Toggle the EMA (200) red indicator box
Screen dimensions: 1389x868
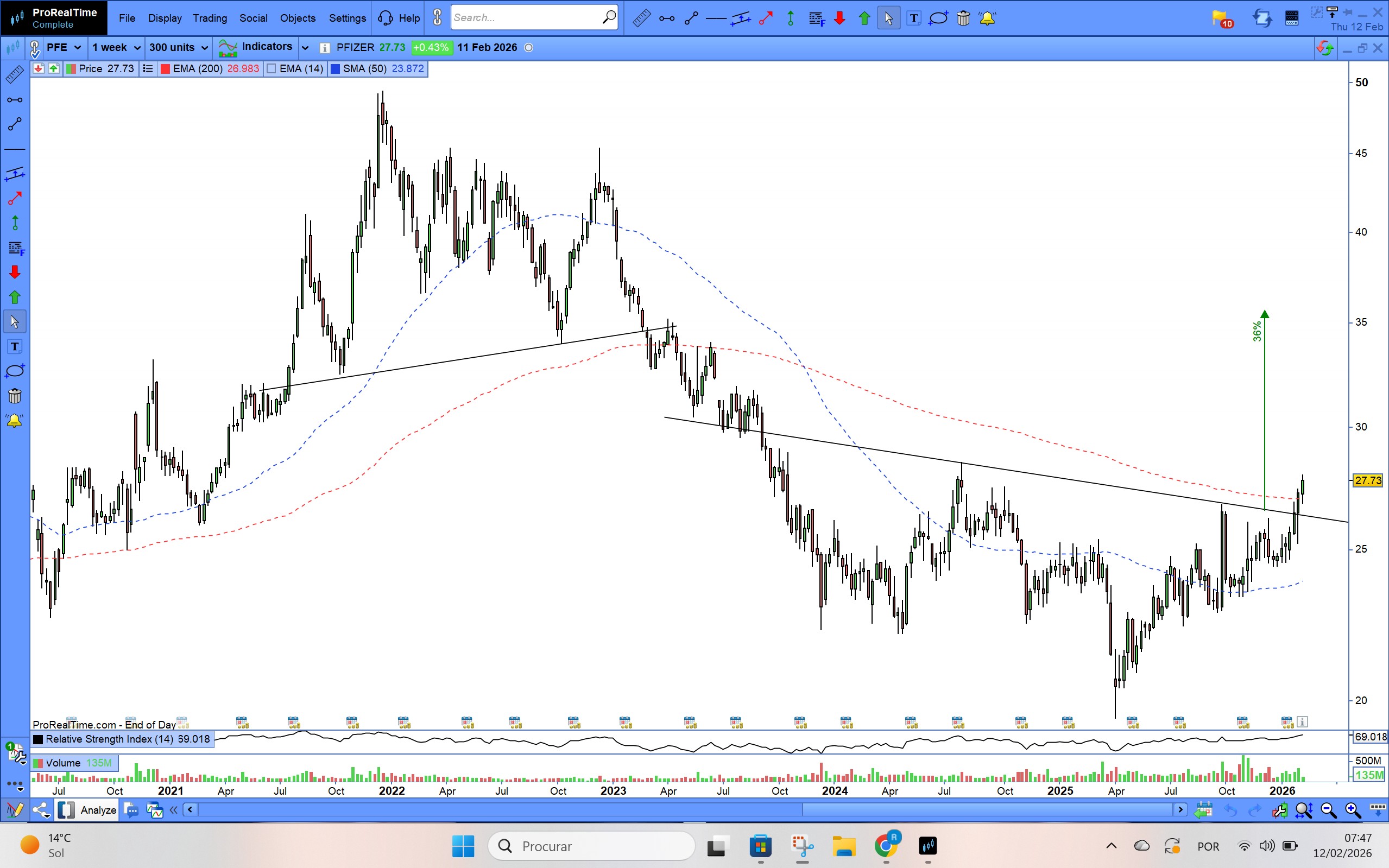(x=166, y=69)
